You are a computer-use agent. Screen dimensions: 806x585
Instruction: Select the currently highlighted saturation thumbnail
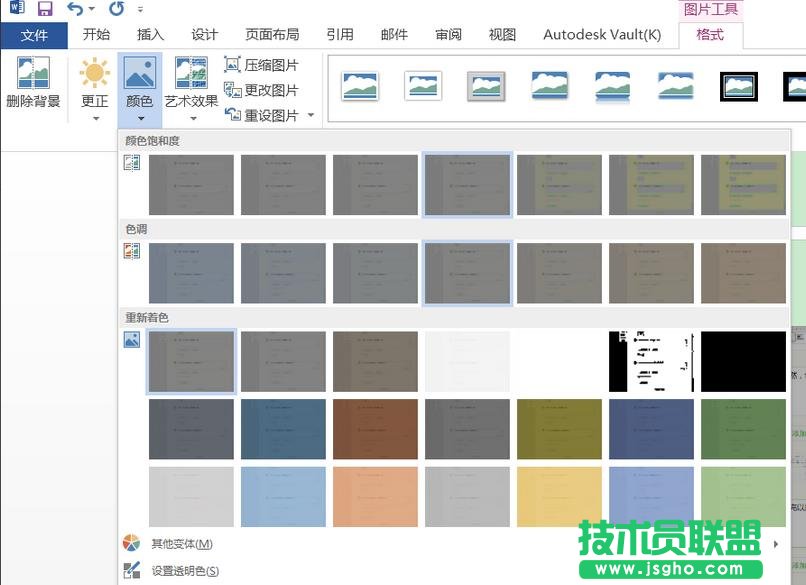coord(467,184)
